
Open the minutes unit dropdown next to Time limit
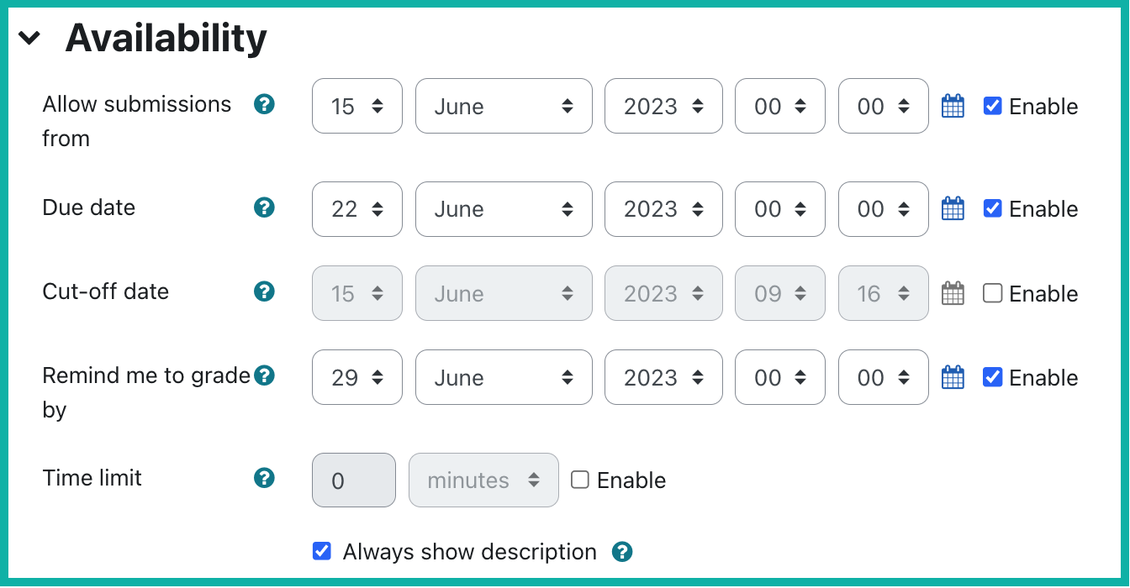pyautogui.click(x=483, y=479)
